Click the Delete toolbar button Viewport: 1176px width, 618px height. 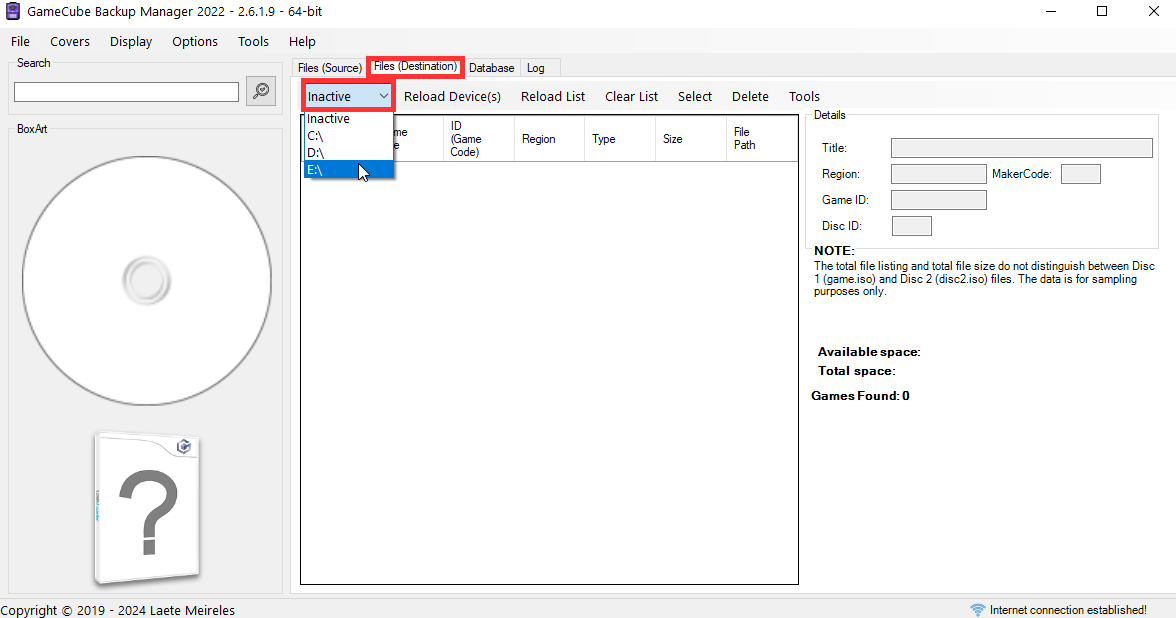750,97
